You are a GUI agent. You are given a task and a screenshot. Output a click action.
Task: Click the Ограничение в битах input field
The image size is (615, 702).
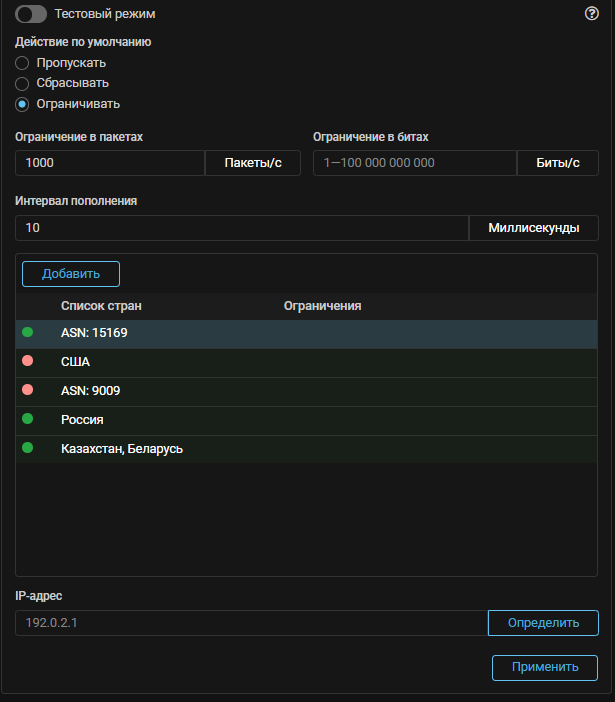click(x=414, y=162)
